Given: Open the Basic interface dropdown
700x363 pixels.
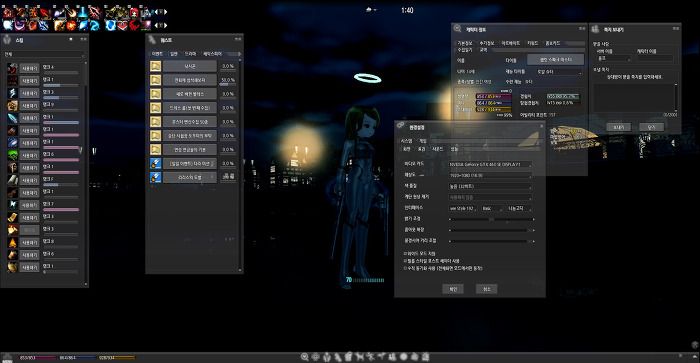Looking at the screenshot, I should pyautogui.click(x=492, y=209).
